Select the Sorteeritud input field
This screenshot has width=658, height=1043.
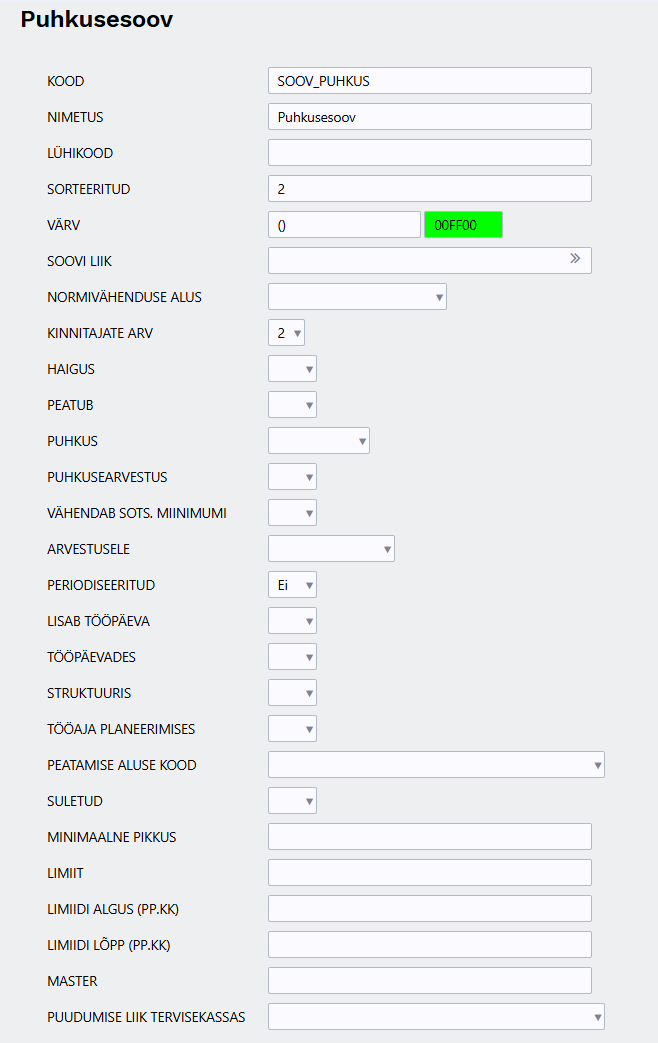tap(429, 189)
